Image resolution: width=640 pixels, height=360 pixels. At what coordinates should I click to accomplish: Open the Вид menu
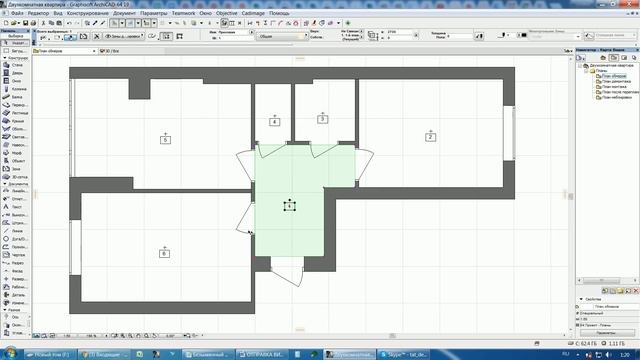(58, 13)
